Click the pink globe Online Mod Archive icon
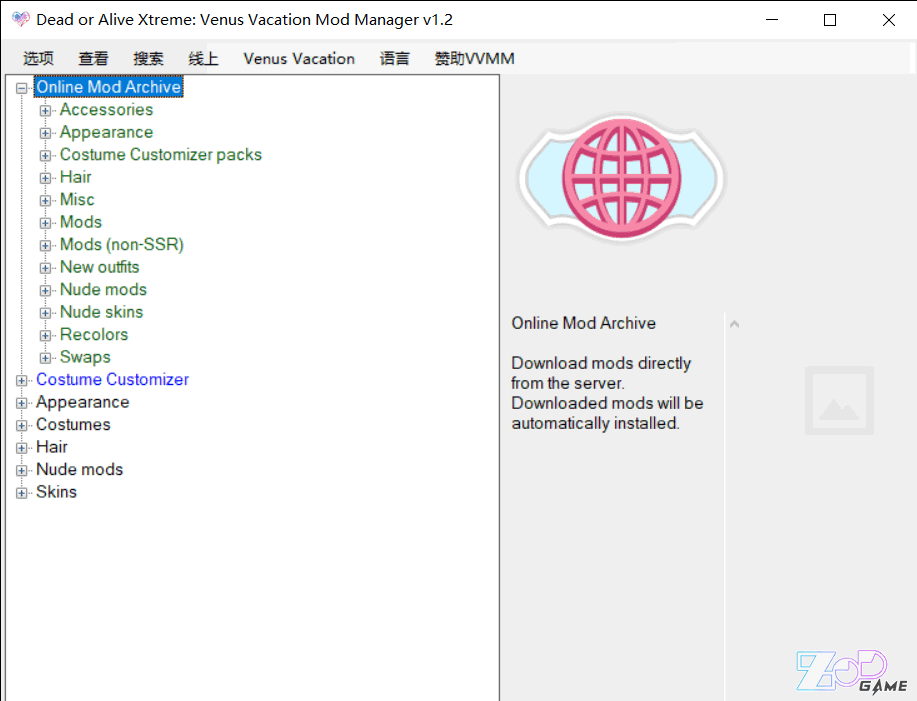The height and width of the screenshot is (701, 917). [617, 175]
